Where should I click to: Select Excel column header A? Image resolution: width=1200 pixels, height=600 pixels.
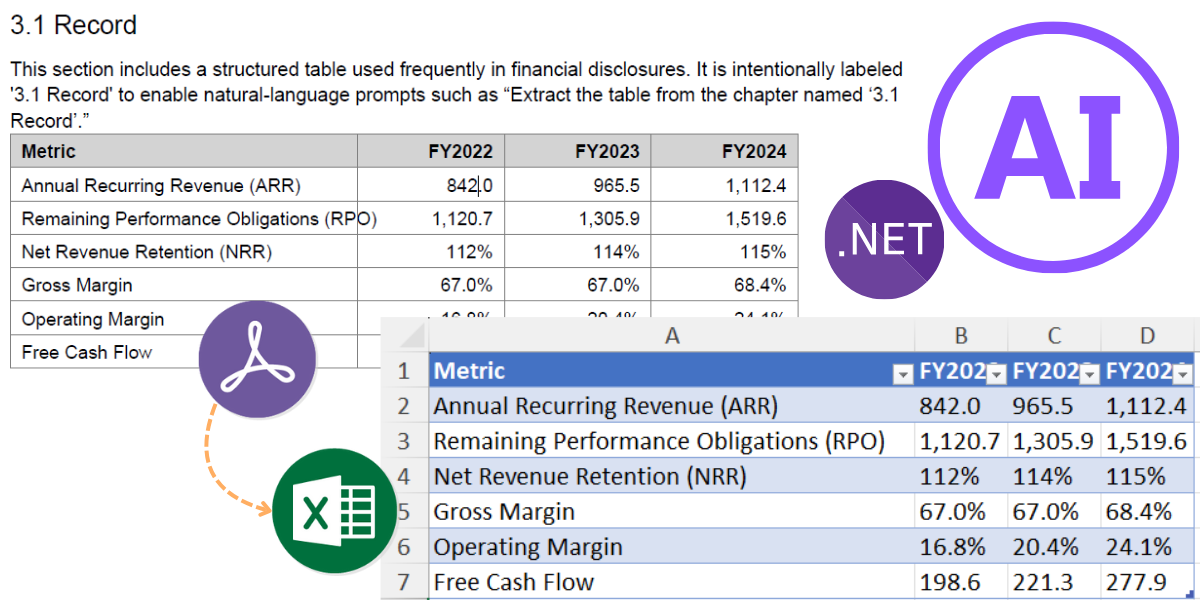pos(671,336)
